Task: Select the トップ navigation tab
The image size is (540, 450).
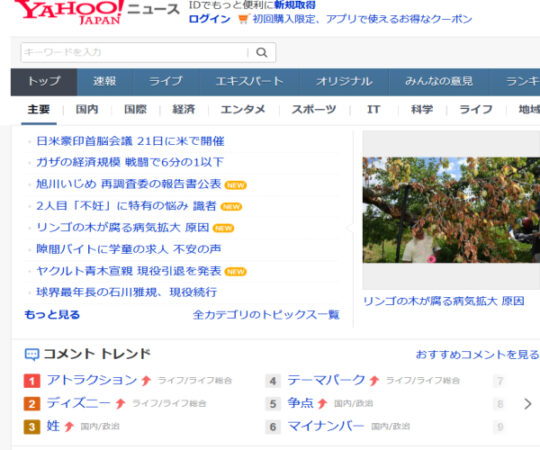Action: [44, 82]
